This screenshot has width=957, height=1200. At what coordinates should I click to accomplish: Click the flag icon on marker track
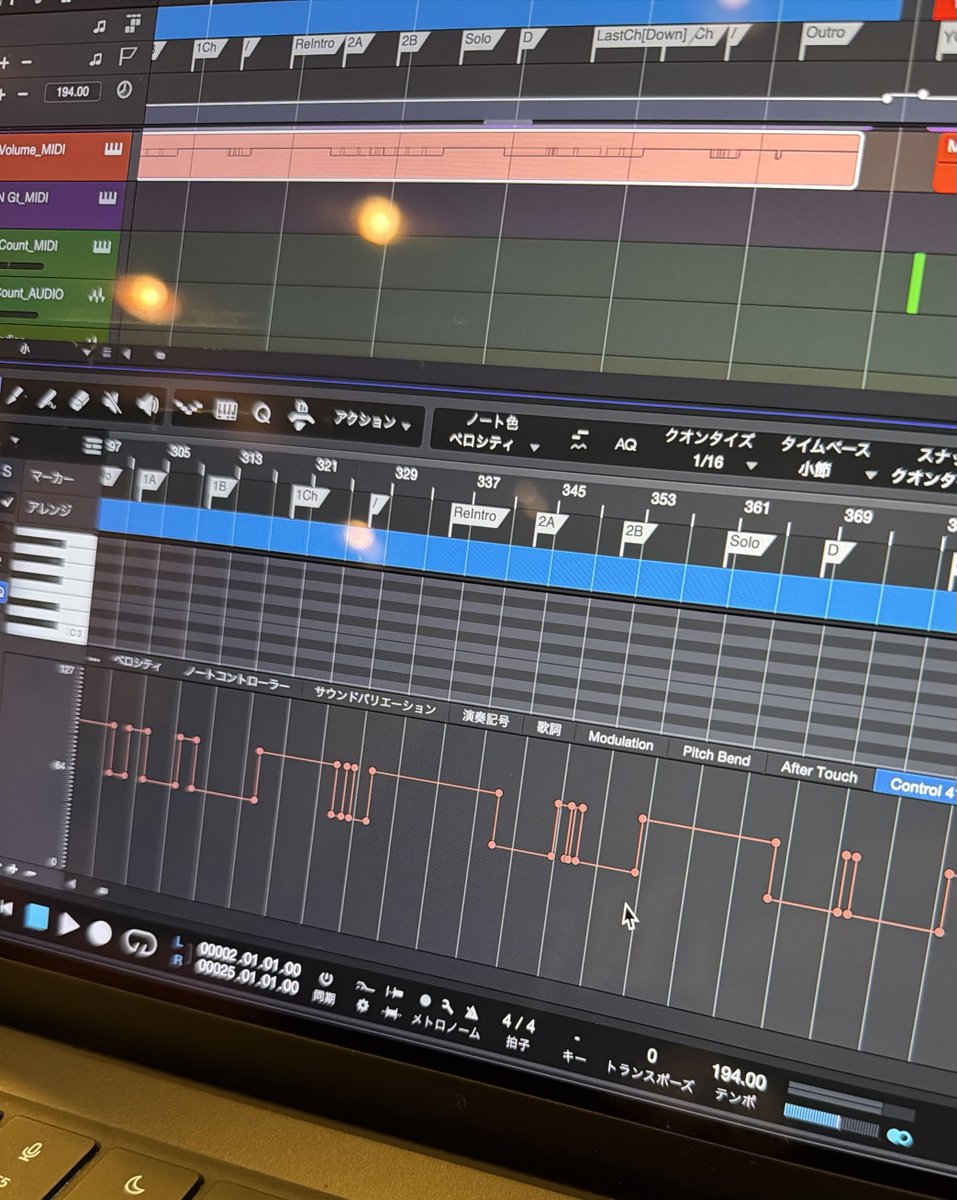[127, 56]
